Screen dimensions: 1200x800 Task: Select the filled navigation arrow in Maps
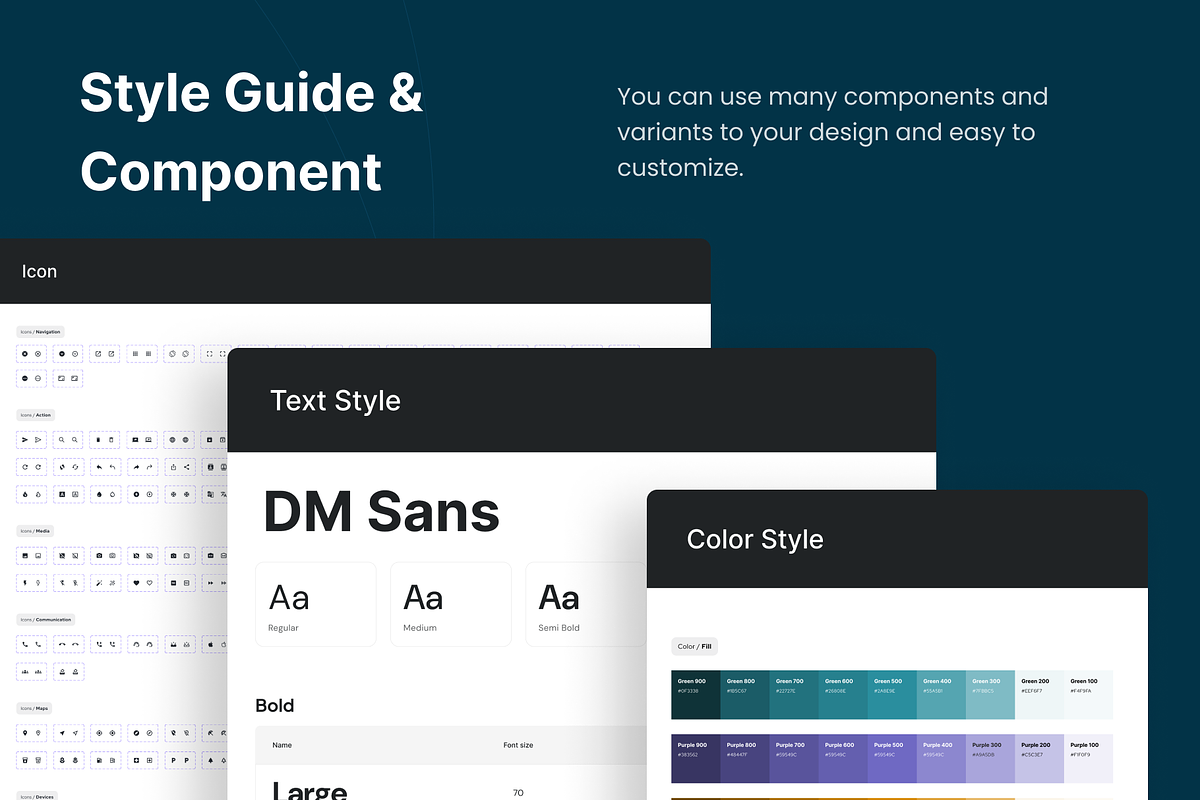pyautogui.click(x=62, y=733)
